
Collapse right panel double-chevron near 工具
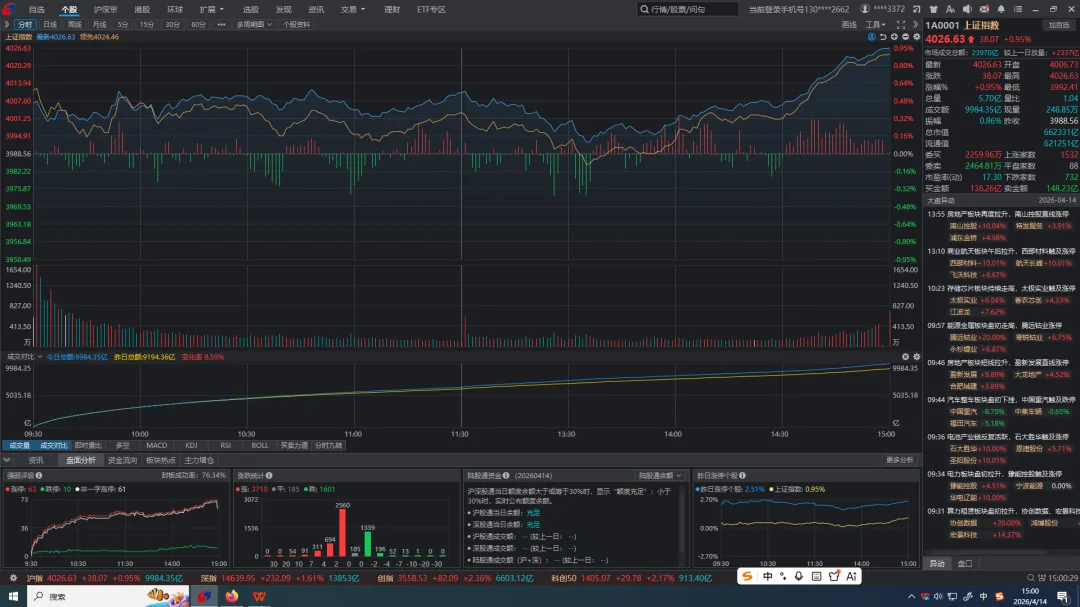click(915, 24)
